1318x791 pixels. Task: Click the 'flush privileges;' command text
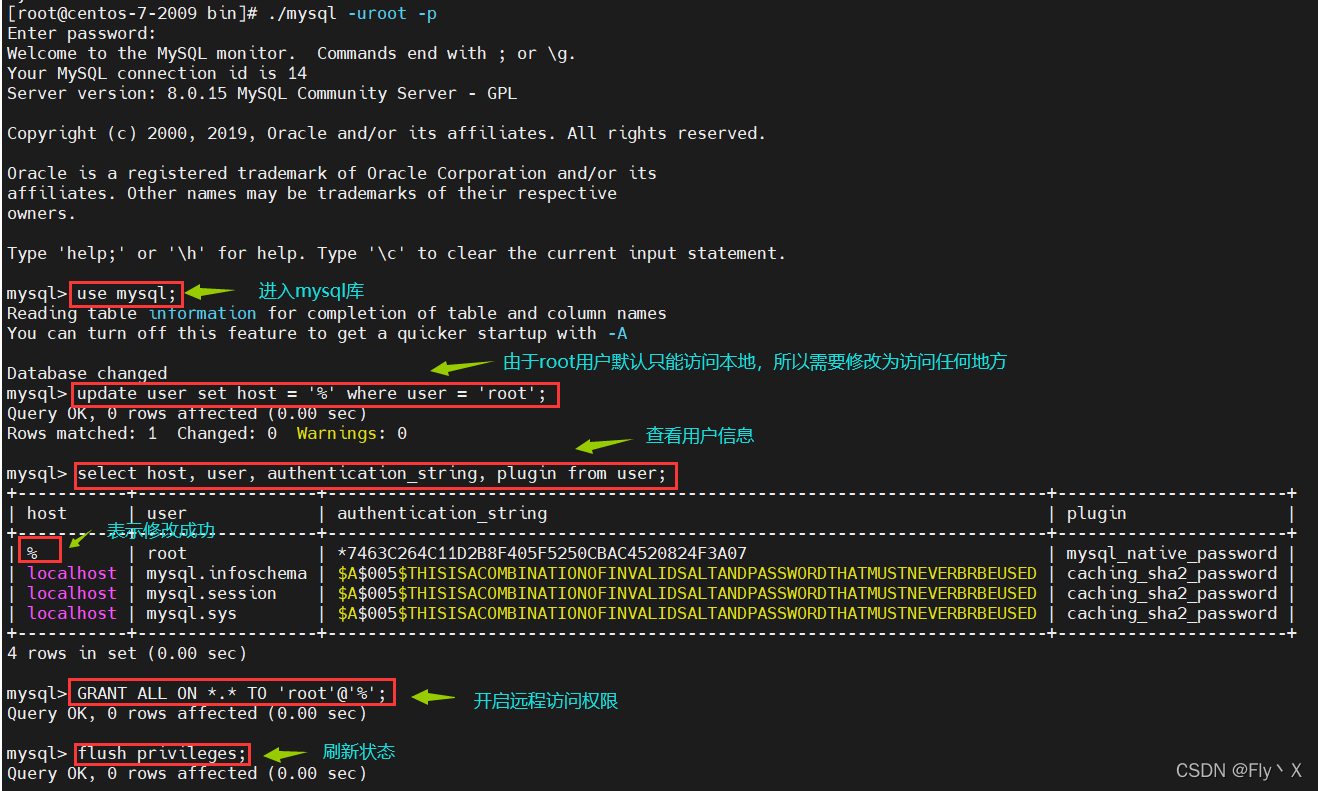coord(162,753)
